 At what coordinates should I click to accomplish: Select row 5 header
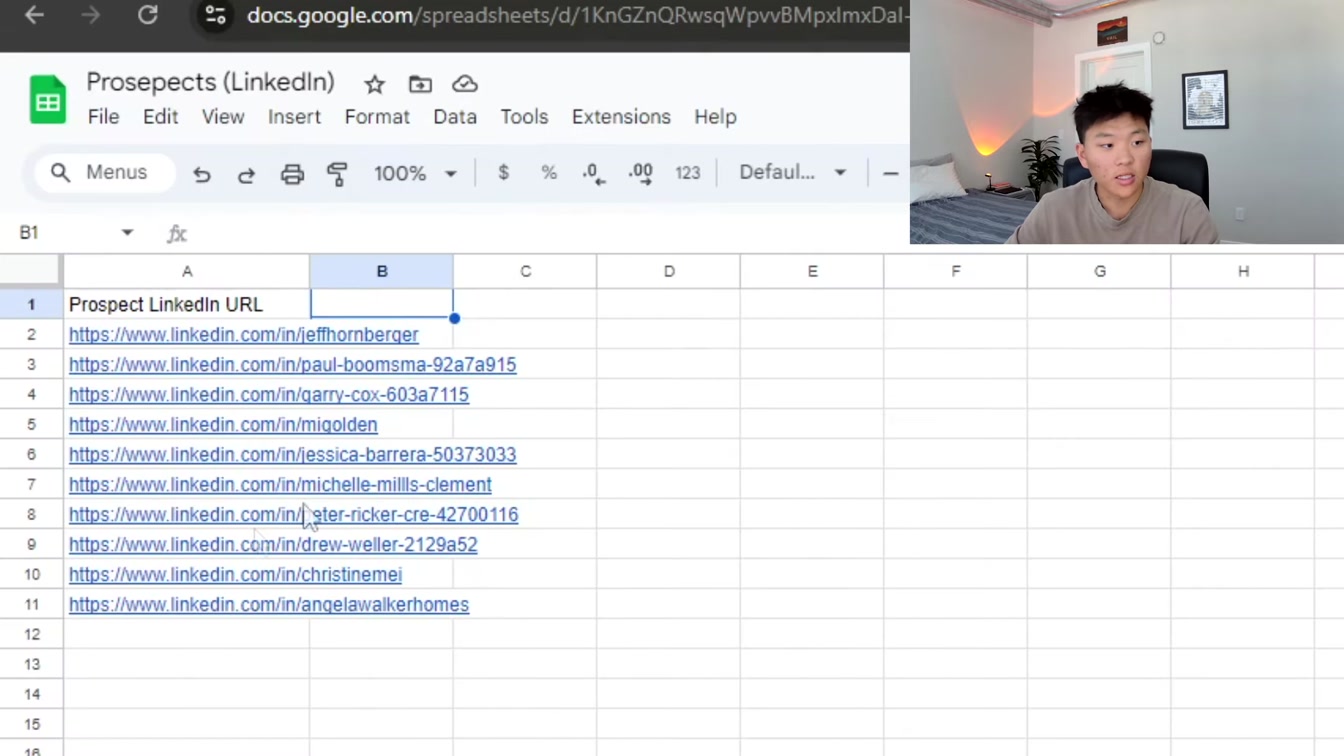point(31,424)
